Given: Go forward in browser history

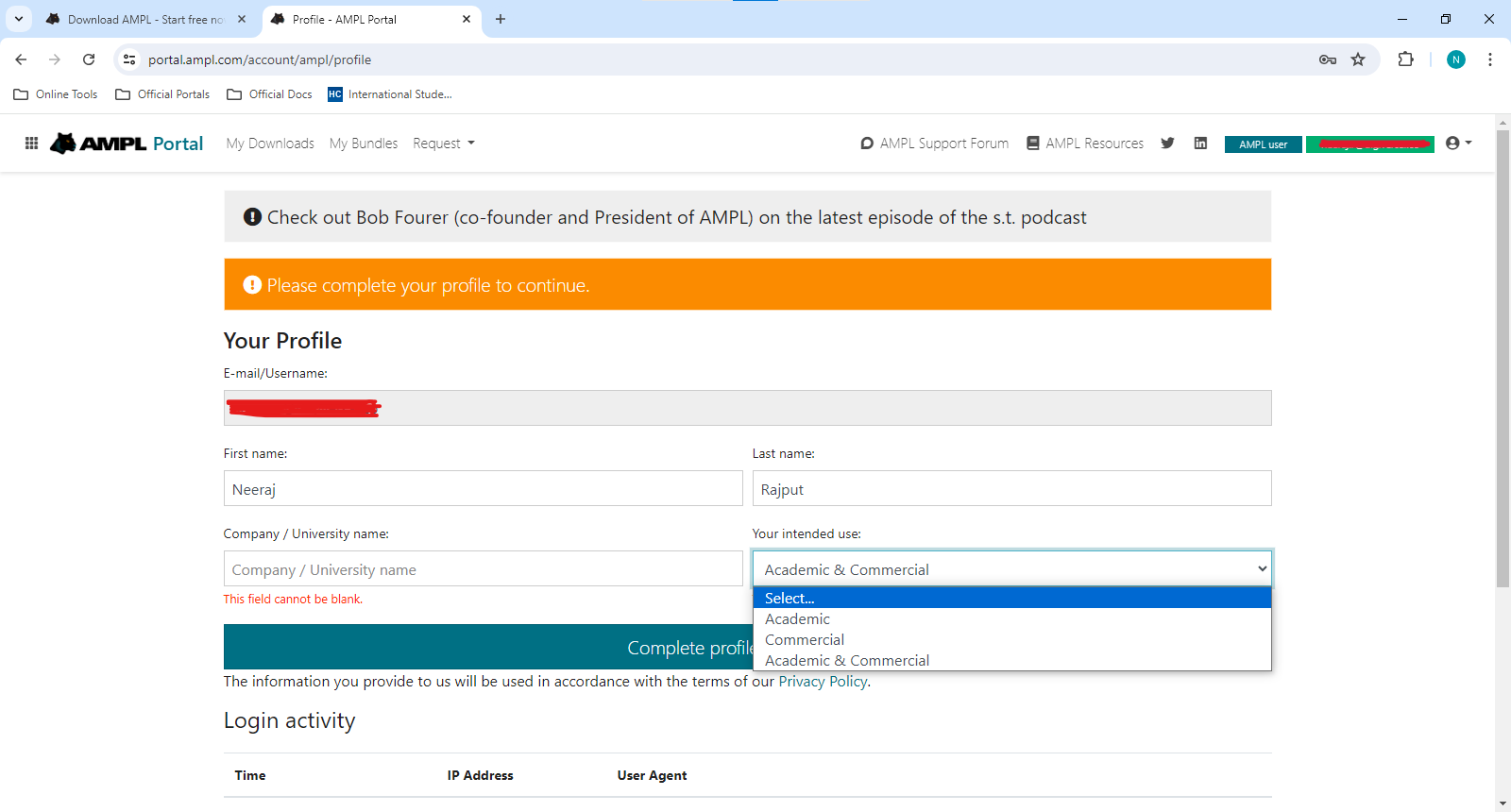Looking at the screenshot, I should click(55, 59).
